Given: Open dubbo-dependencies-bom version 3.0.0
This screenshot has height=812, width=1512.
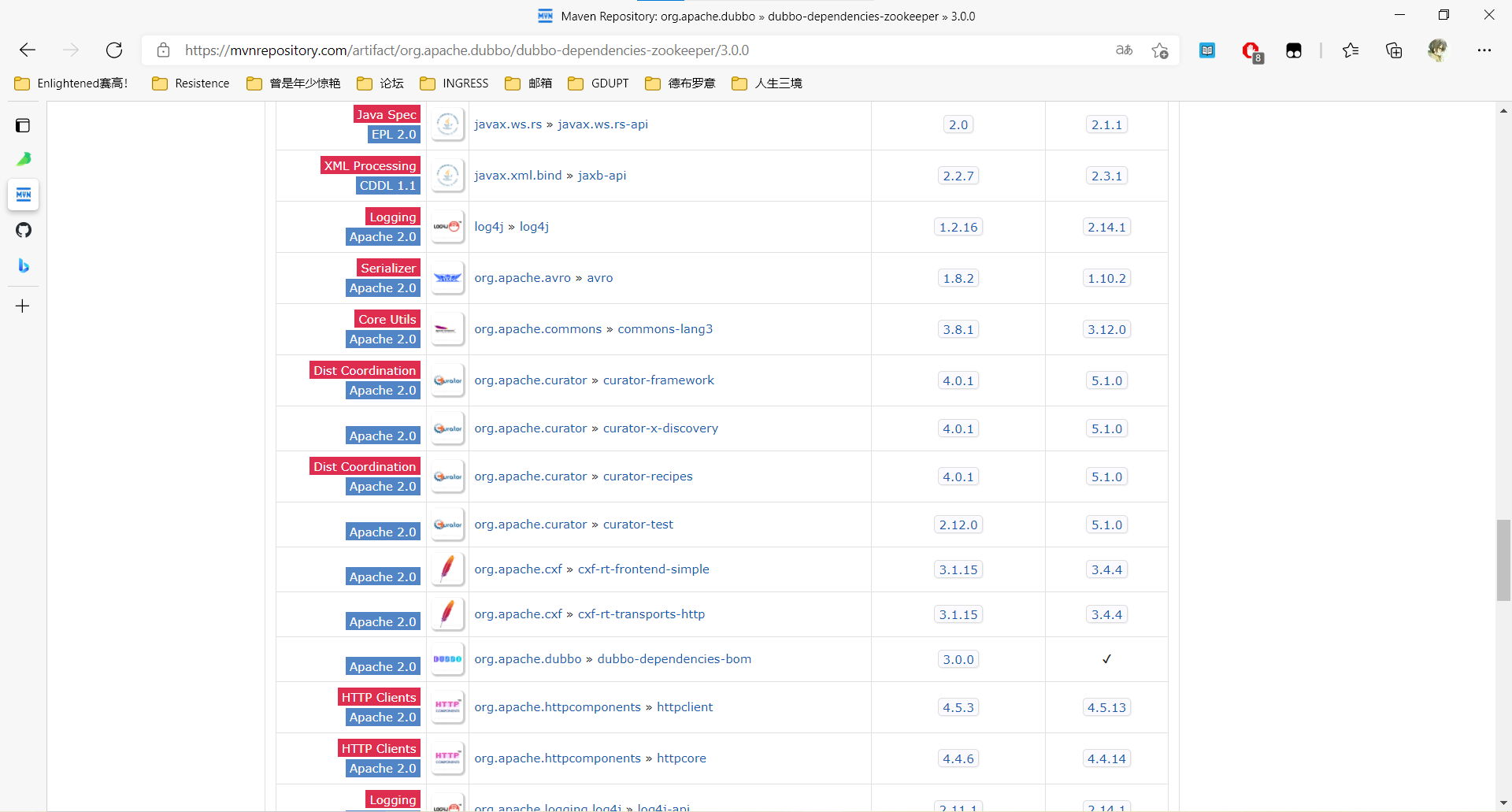Looking at the screenshot, I should pyautogui.click(x=958, y=659).
